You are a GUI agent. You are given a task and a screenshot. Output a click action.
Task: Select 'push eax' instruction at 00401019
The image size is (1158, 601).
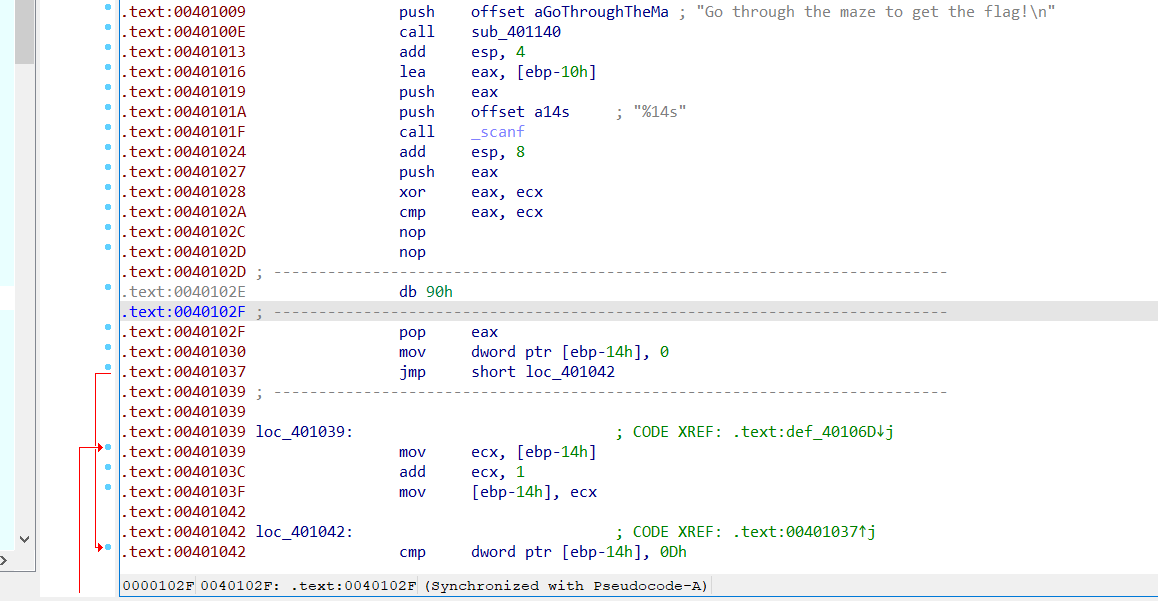448,92
